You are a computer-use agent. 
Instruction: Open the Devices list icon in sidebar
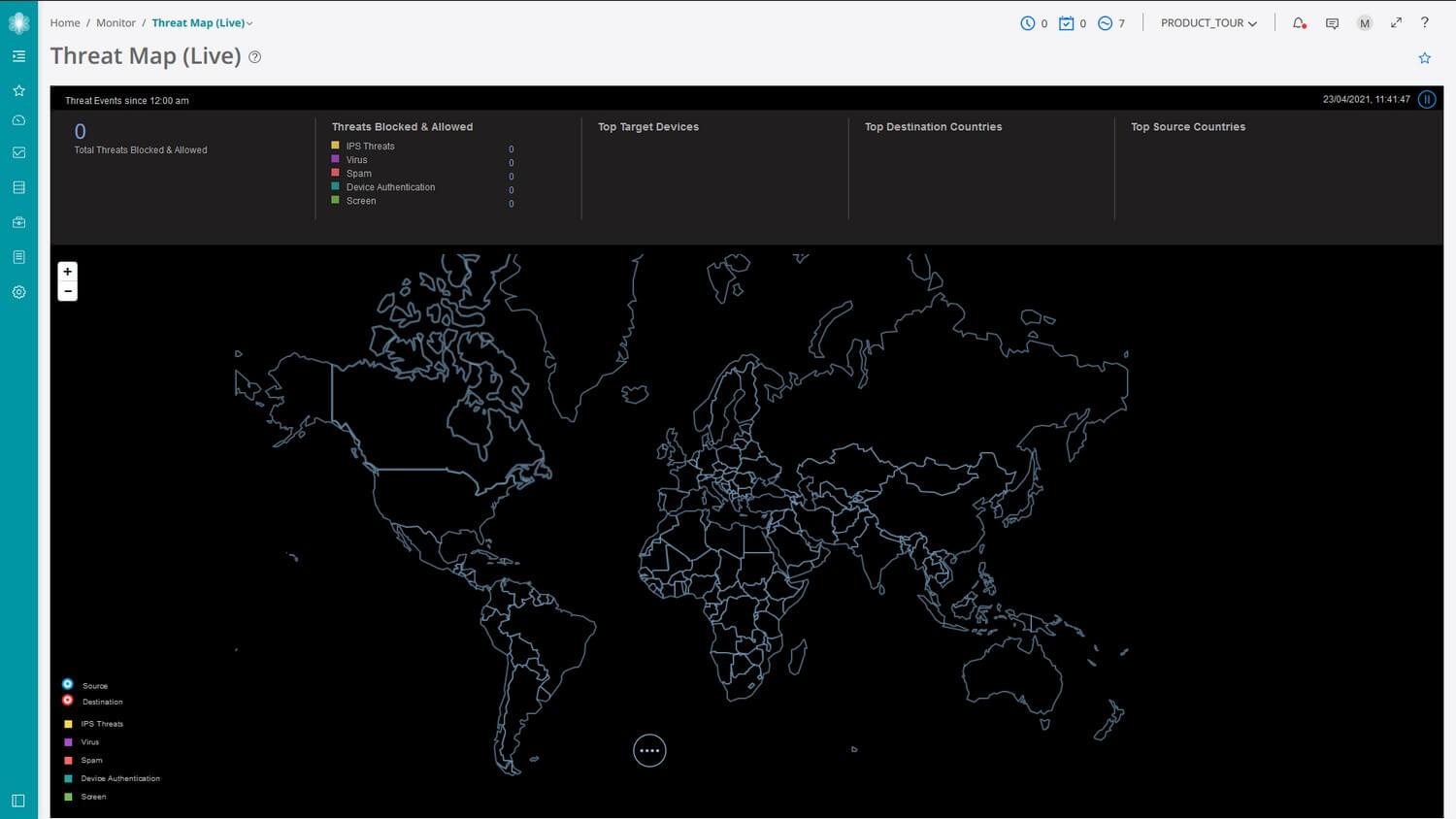(x=17, y=187)
